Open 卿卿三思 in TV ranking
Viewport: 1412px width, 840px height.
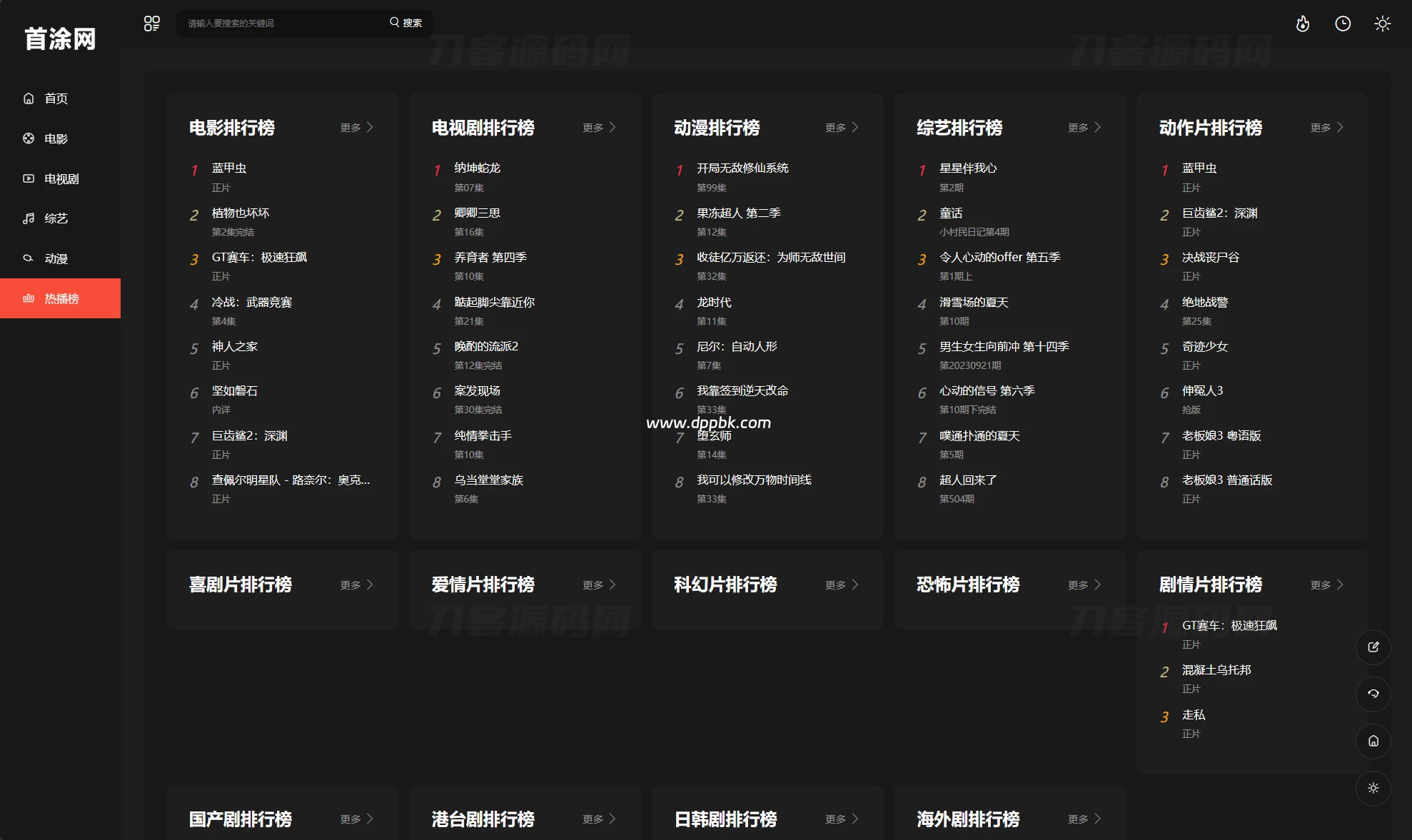pos(478,213)
